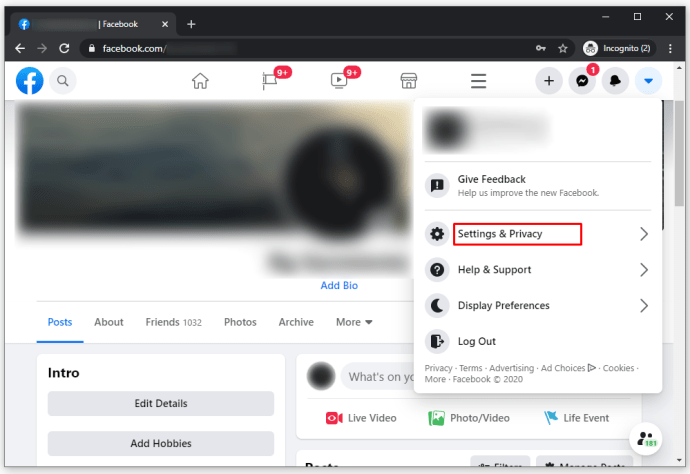Open Display Preferences menu entry
690x474 pixels.
[x=537, y=305]
